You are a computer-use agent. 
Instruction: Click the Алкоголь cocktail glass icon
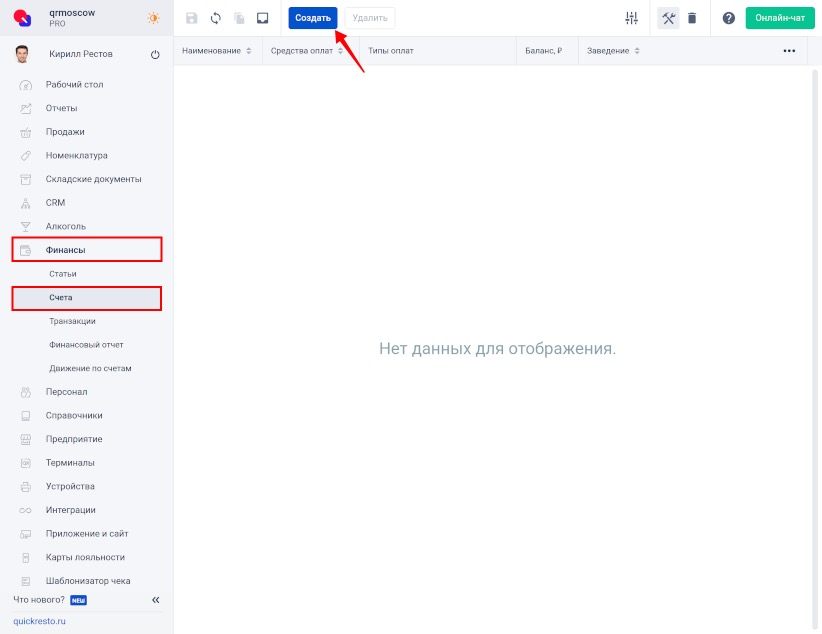point(25,227)
